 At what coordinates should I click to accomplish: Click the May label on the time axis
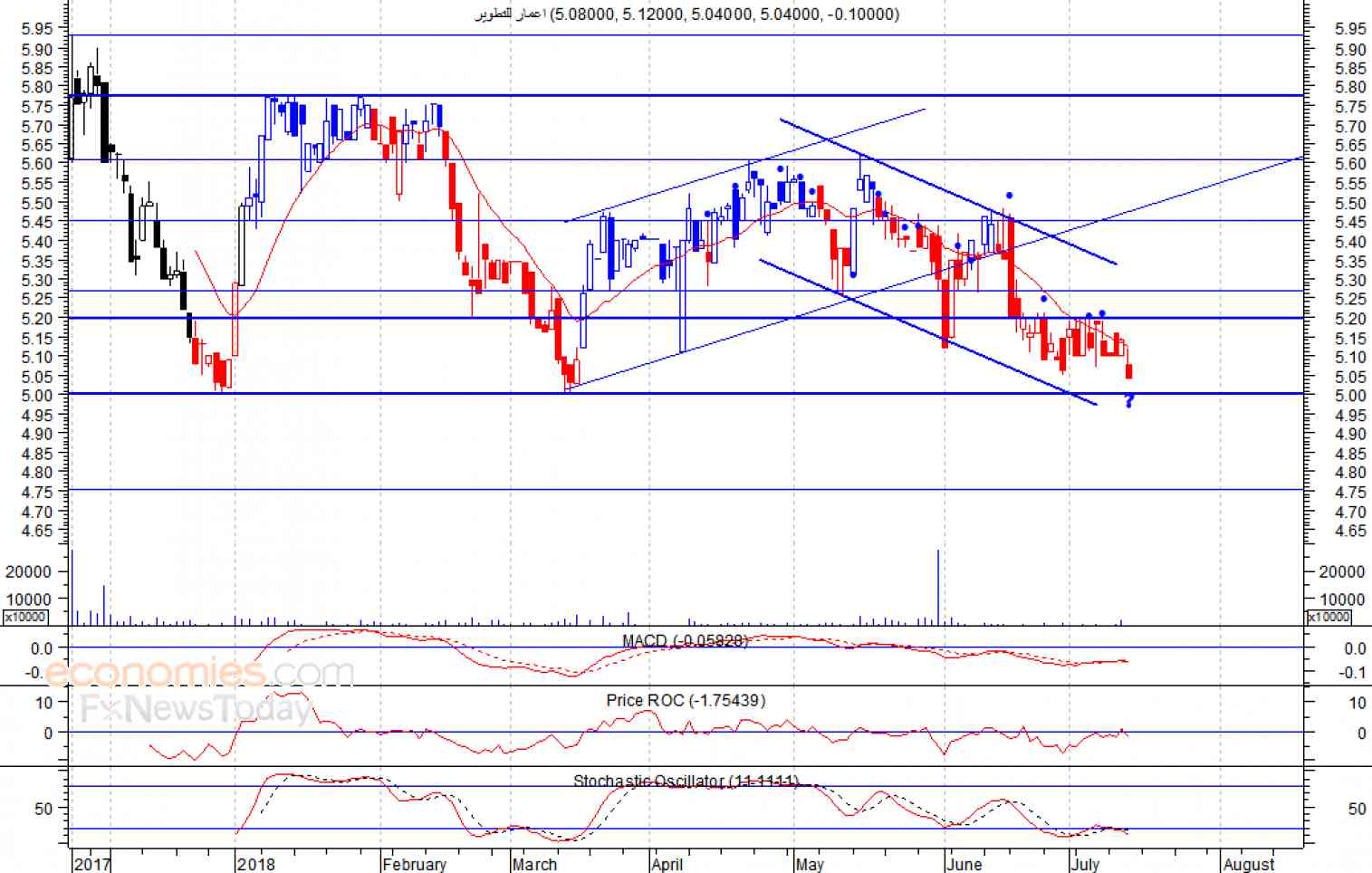(x=810, y=863)
